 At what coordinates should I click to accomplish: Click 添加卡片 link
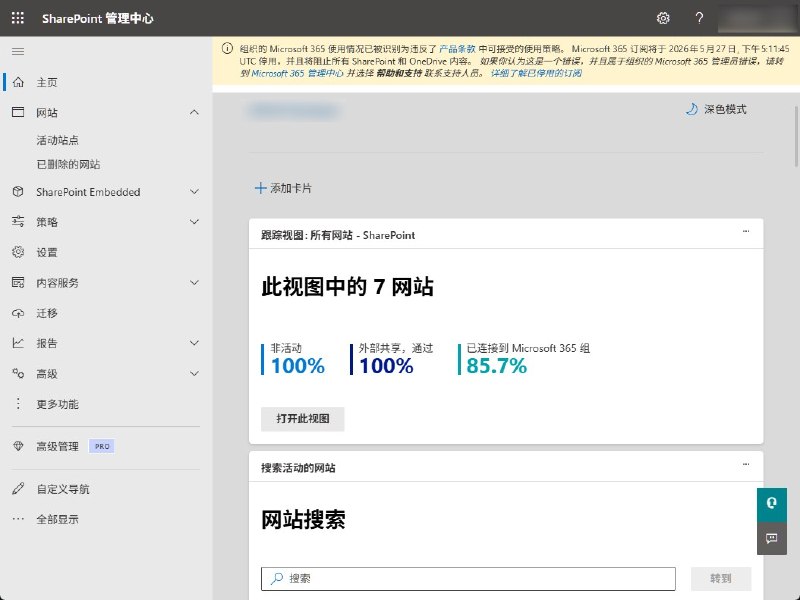point(283,188)
